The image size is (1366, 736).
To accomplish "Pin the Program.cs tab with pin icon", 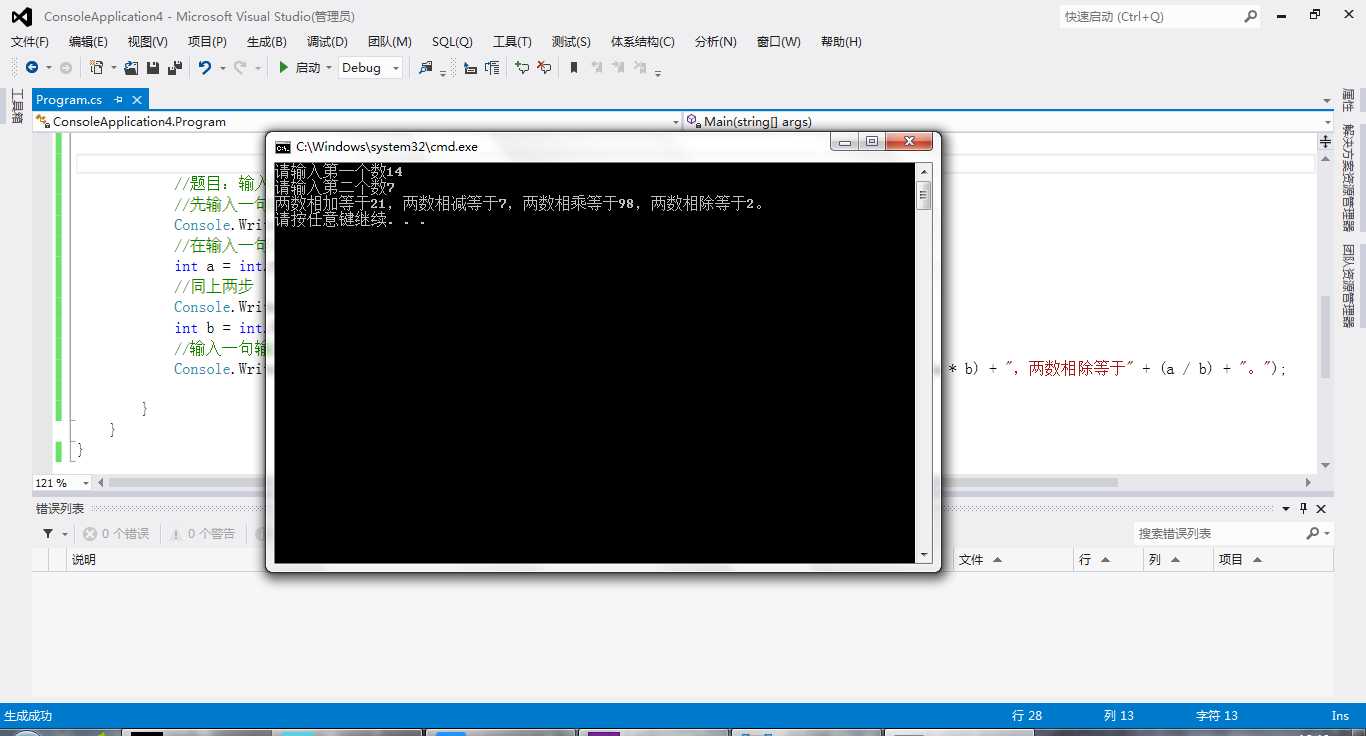I will 118,100.
